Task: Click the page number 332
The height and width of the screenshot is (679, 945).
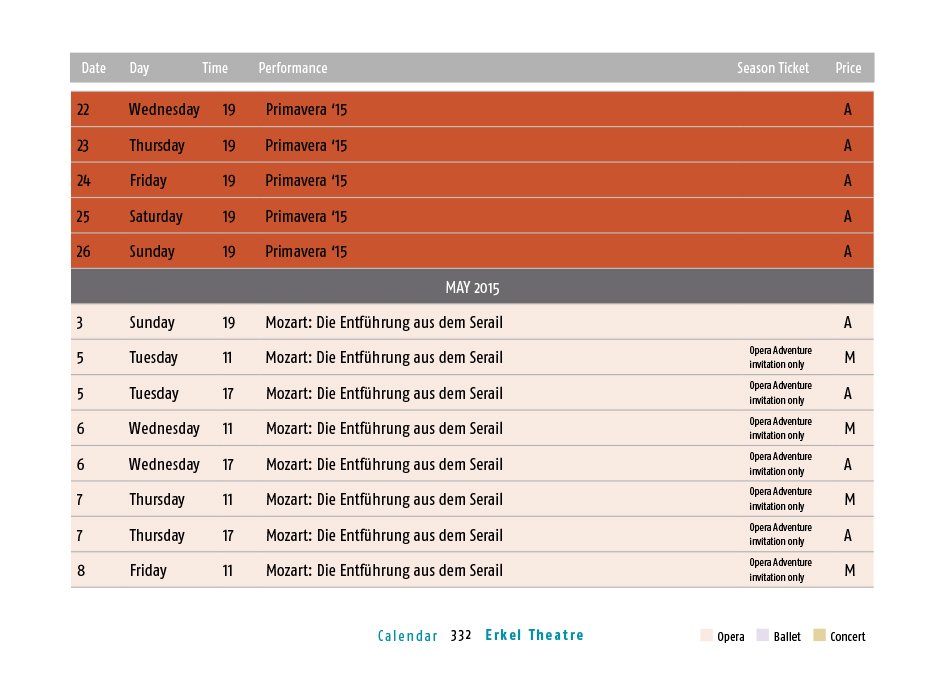Action: click(x=461, y=636)
